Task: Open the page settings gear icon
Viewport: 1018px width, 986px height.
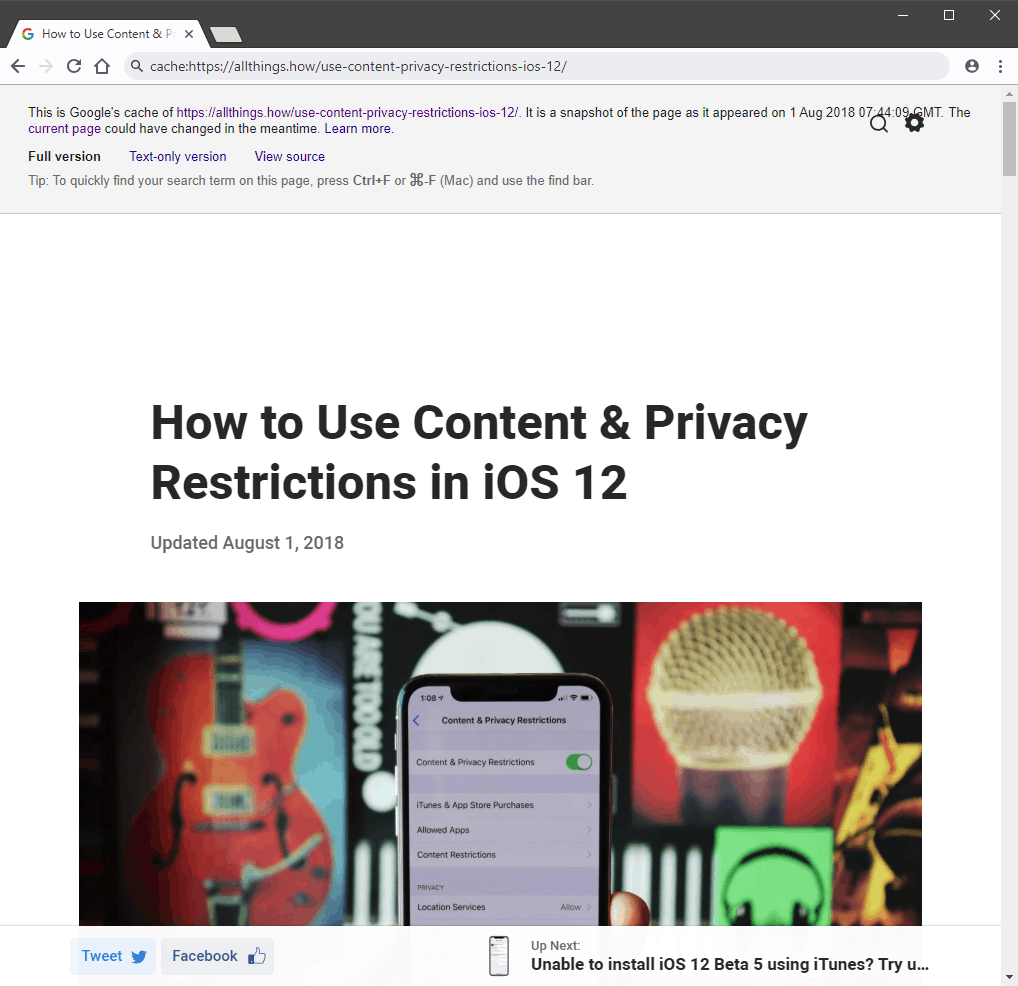Action: 914,123
